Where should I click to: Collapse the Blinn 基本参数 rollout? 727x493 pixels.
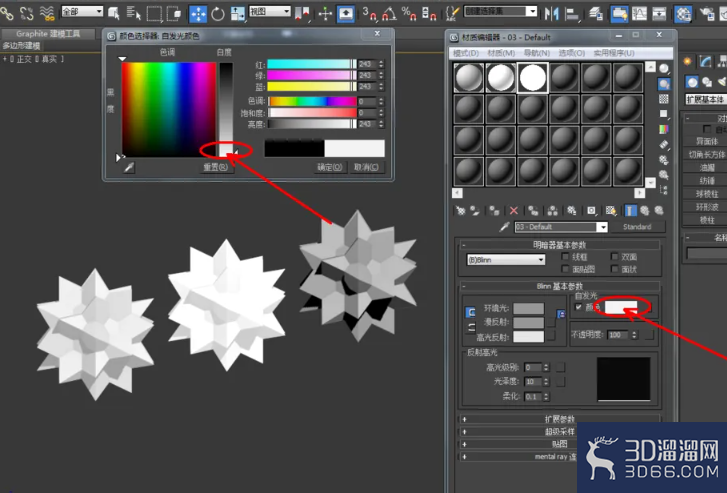tap(560, 286)
